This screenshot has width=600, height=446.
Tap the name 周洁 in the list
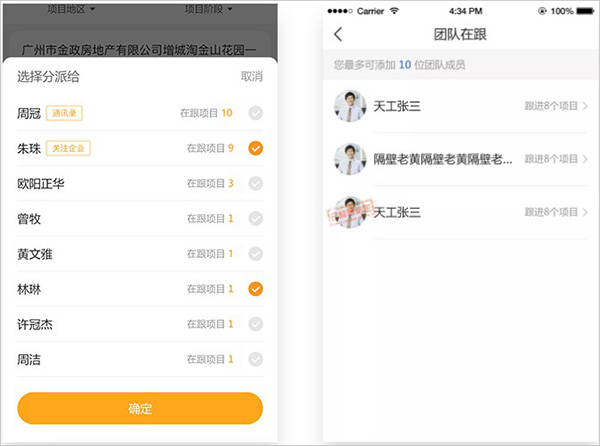pyautogui.click(x=29, y=360)
